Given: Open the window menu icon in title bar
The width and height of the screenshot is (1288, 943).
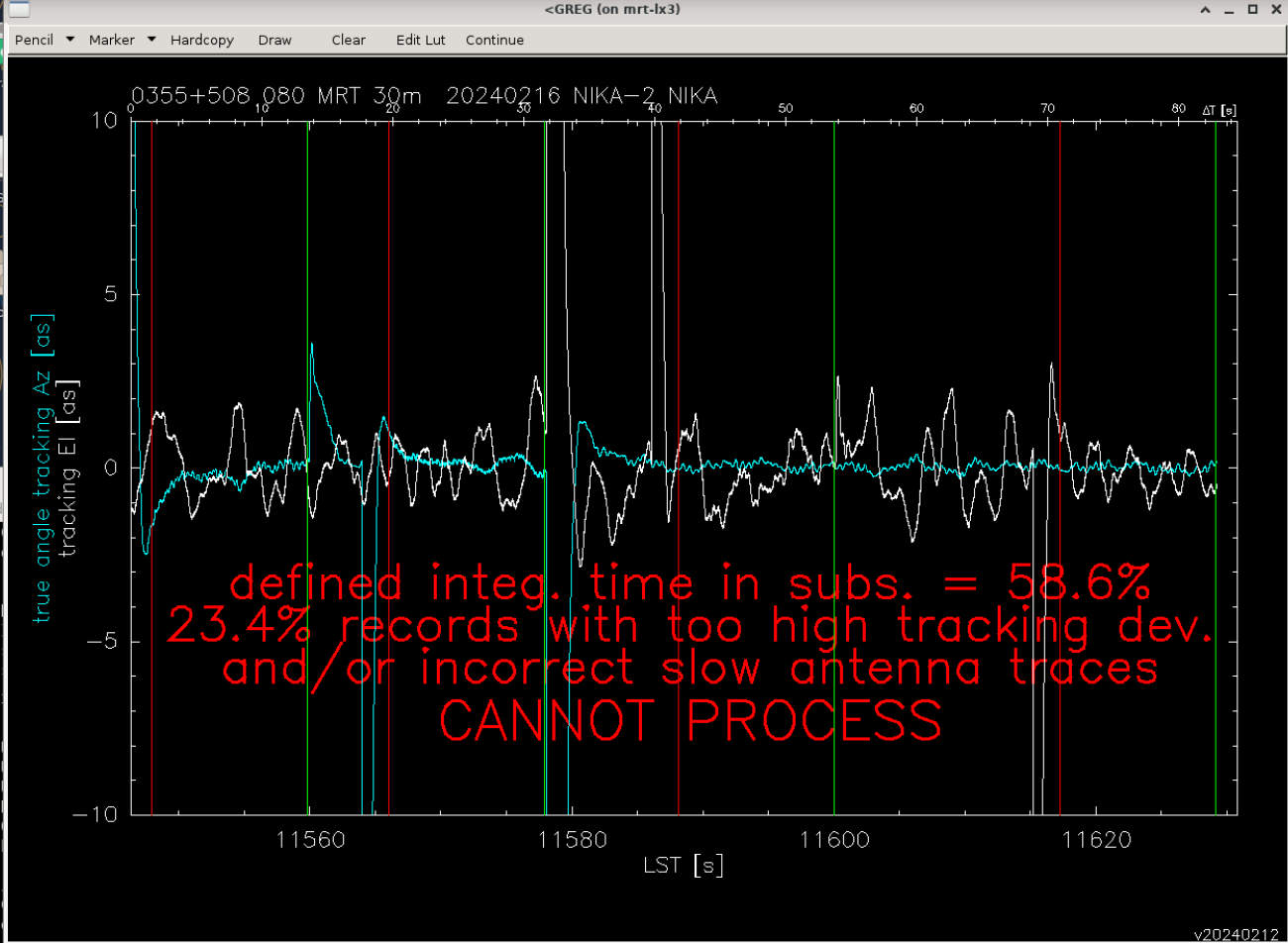Looking at the screenshot, I should tap(17, 10).
